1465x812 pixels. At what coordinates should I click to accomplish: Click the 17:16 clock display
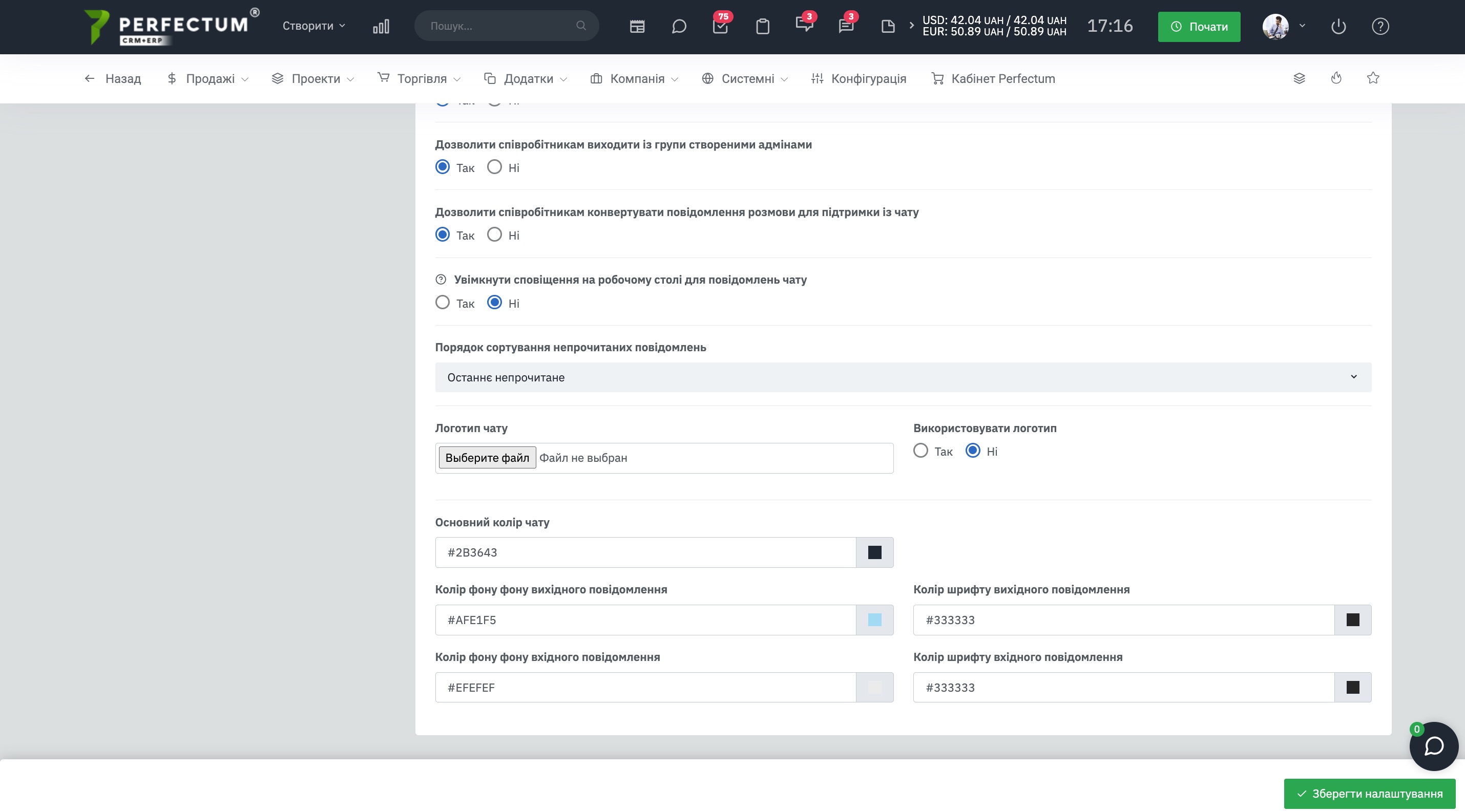pyautogui.click(x=1110, y=26)
